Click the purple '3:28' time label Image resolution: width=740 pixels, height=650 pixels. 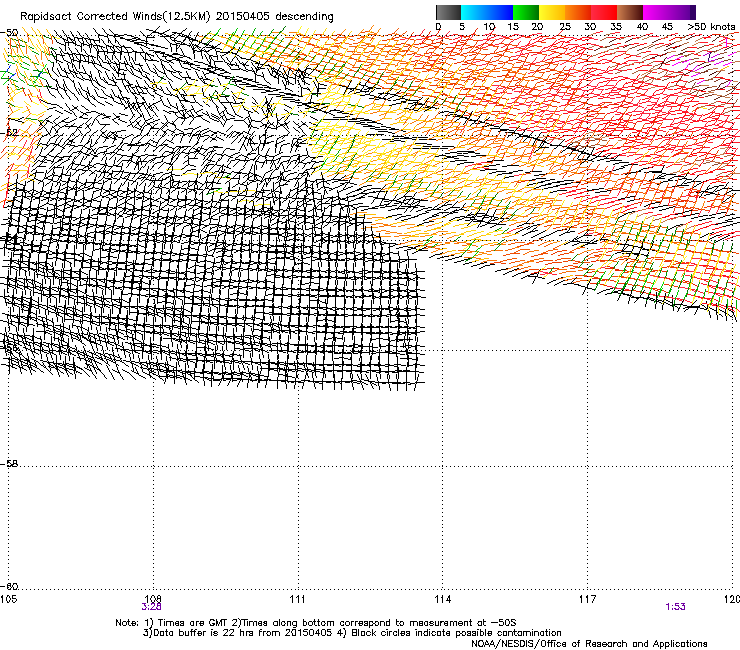tap(151, 607)
